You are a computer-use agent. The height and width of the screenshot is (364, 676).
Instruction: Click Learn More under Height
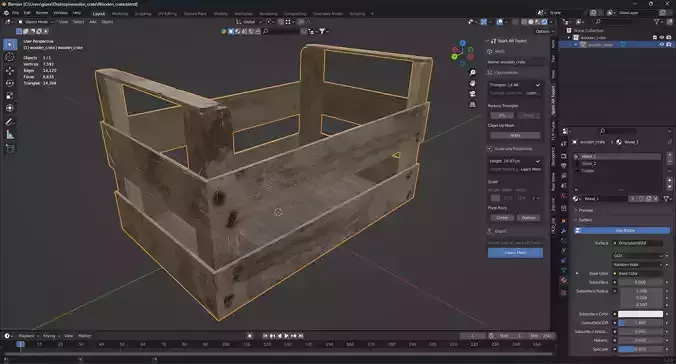pyautogui.click(x=531, y=169)
